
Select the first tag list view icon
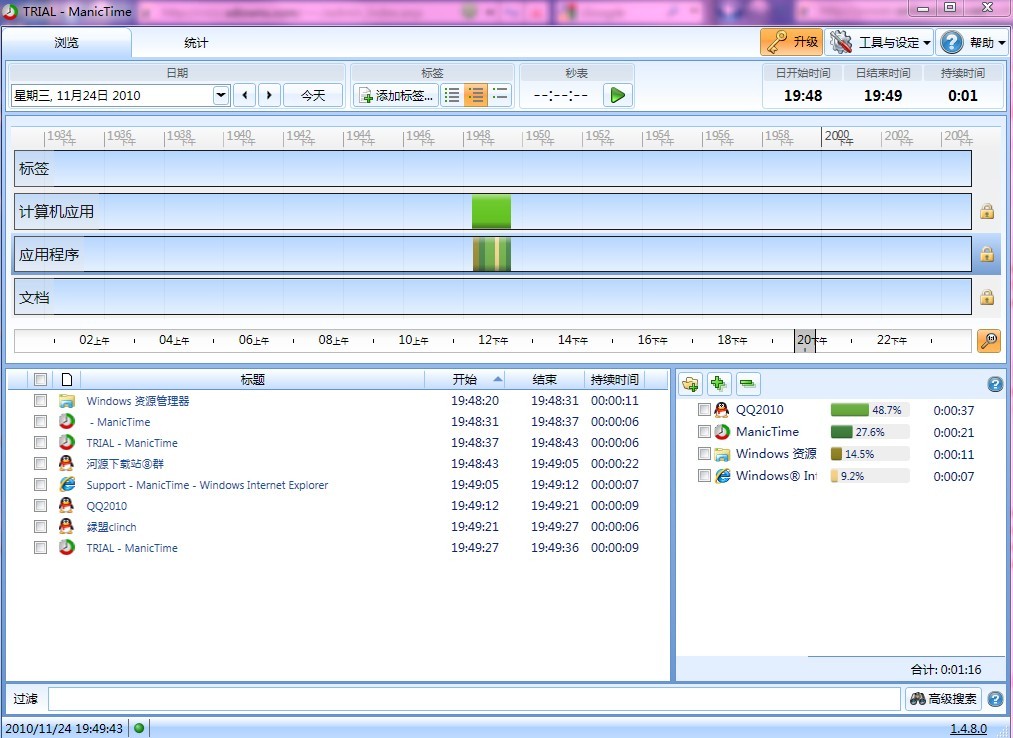coord(452,96)
